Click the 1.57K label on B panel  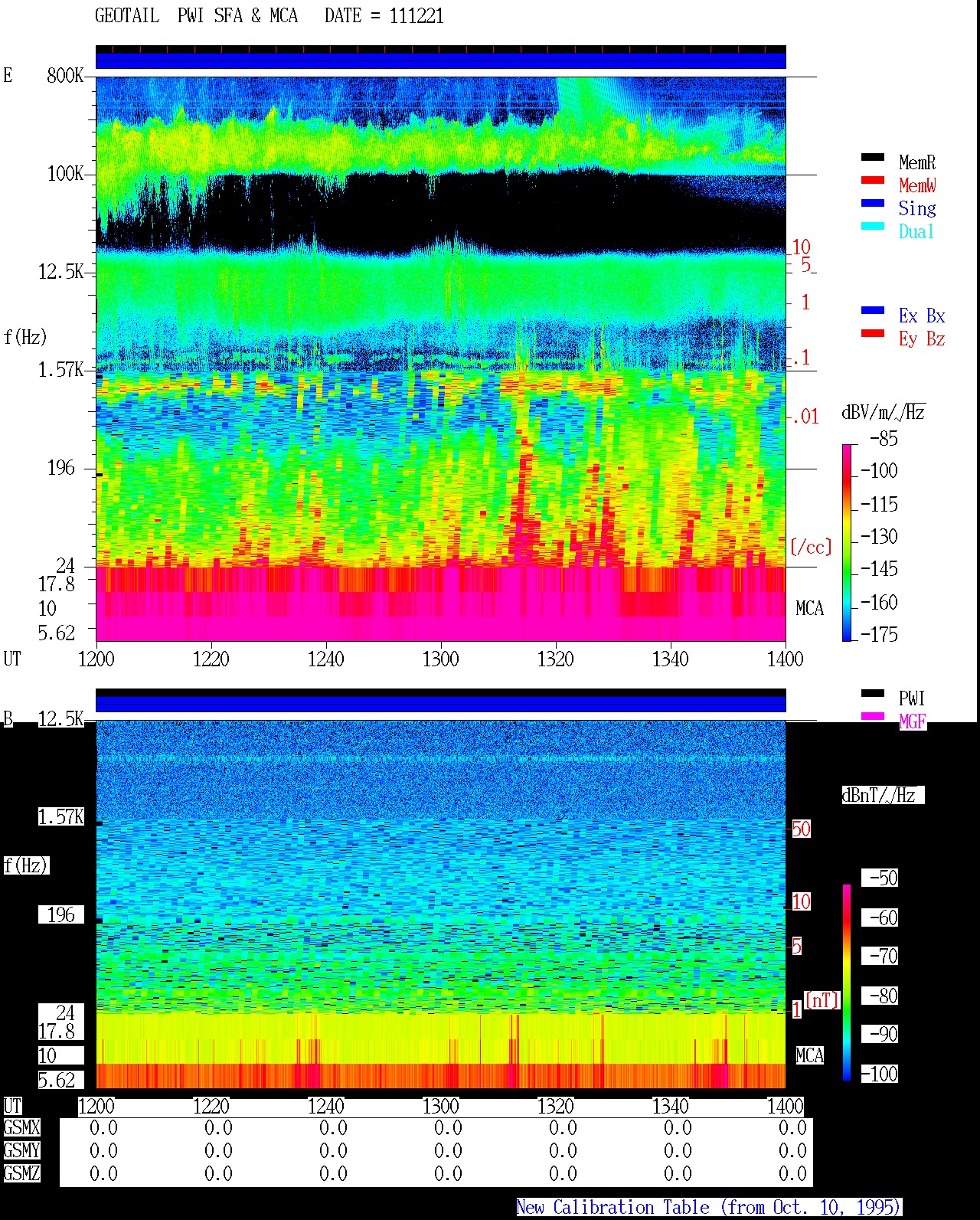click(61, 816)
